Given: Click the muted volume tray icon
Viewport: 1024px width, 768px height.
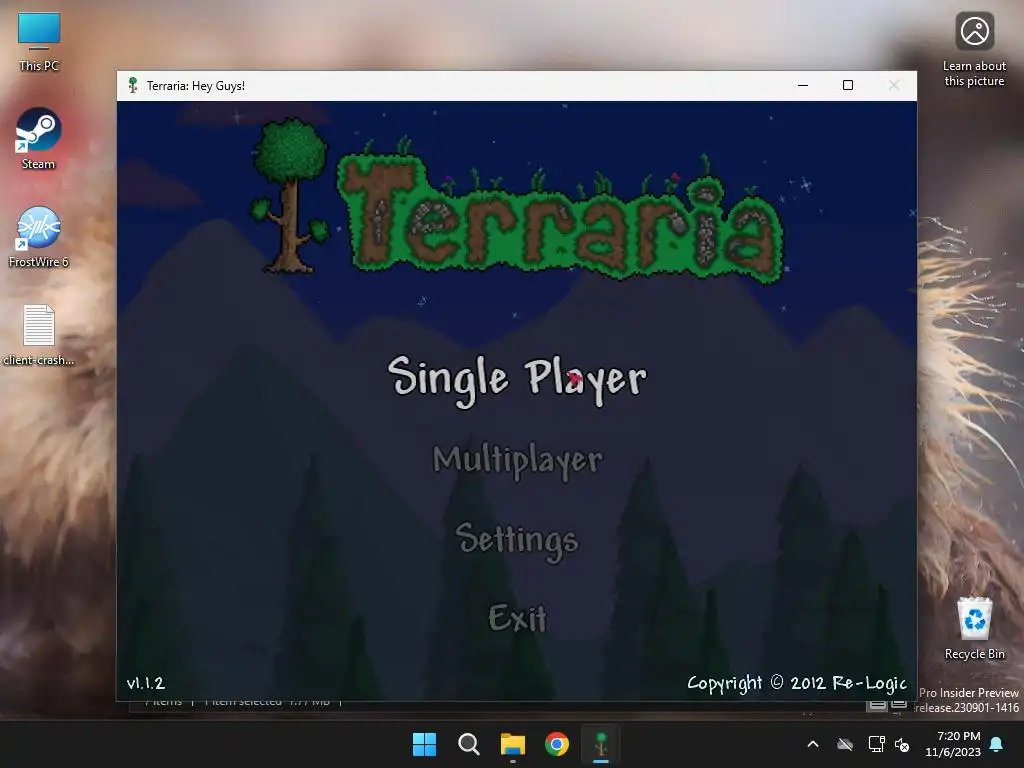Looking at the screenshot, I should tap(902, 744).
